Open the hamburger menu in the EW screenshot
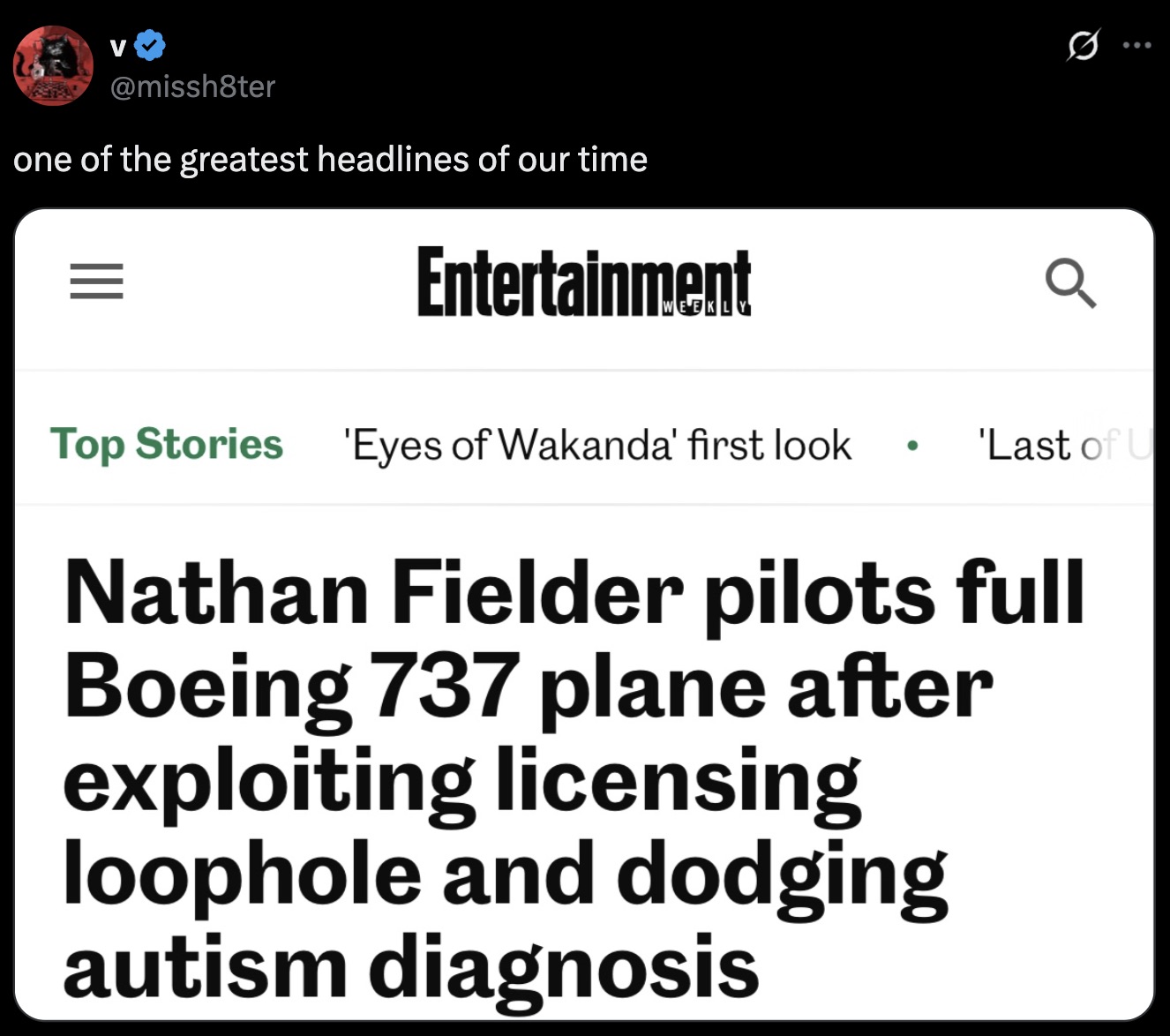Viewport: 1170px width, 1036px height. (96, 282)
